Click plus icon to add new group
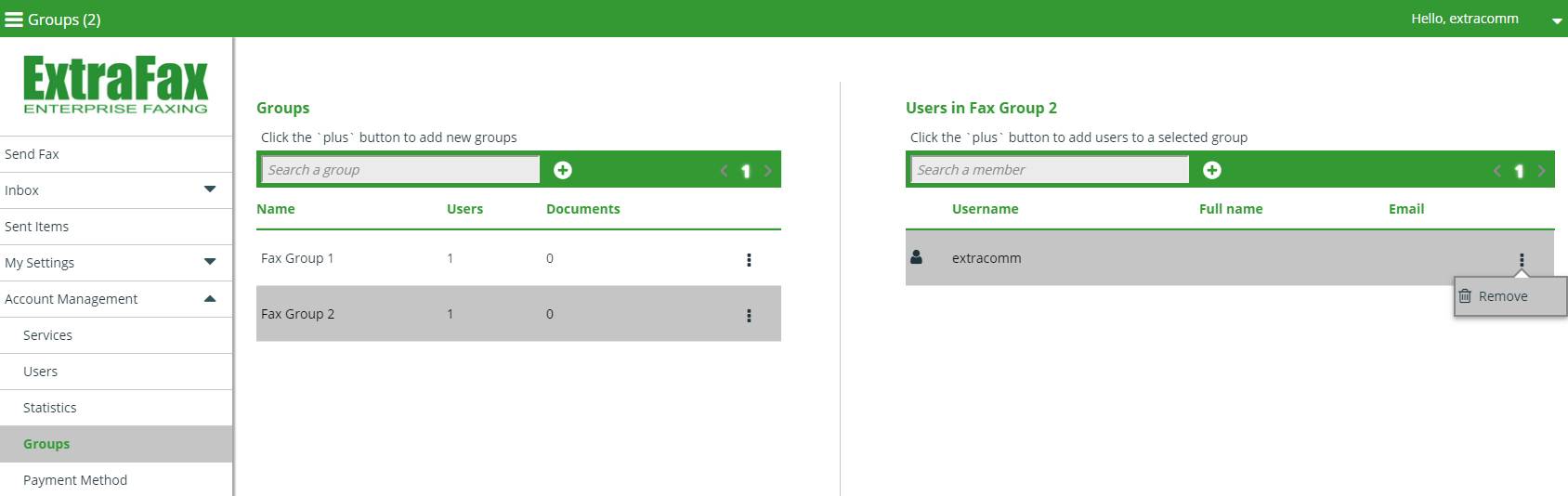This screenshot has width=1568, height=496. pos(563,170)
